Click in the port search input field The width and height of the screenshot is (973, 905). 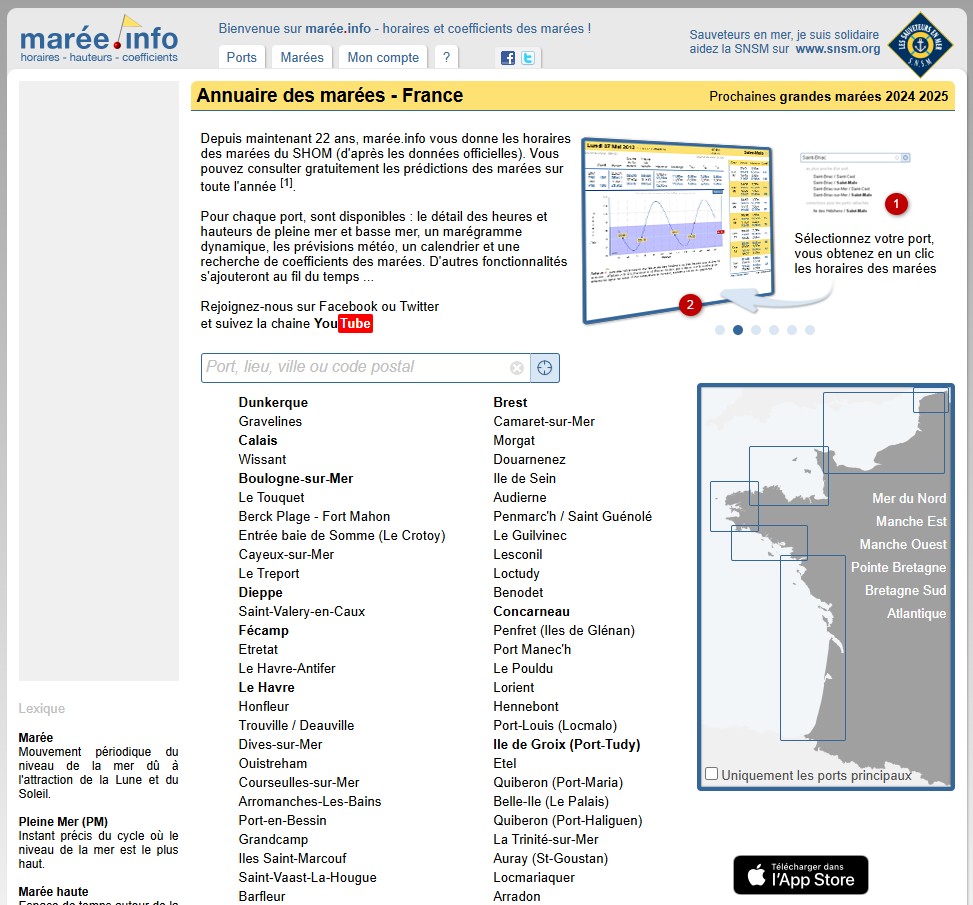355,368
